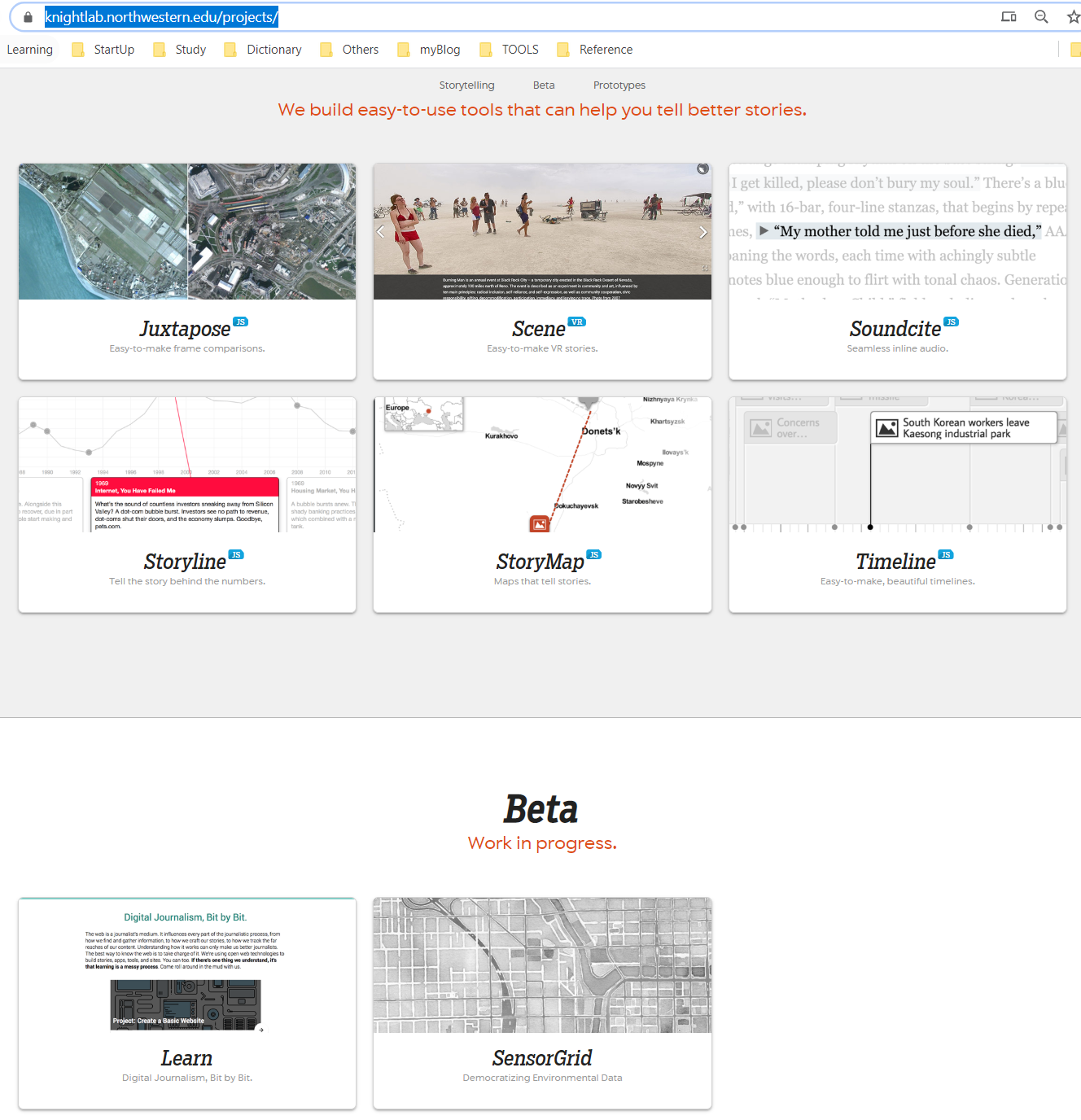Screen dimensions: 1081x1120
Task: Click 'South Korean workers leave' timeline event
Action: 965,428
